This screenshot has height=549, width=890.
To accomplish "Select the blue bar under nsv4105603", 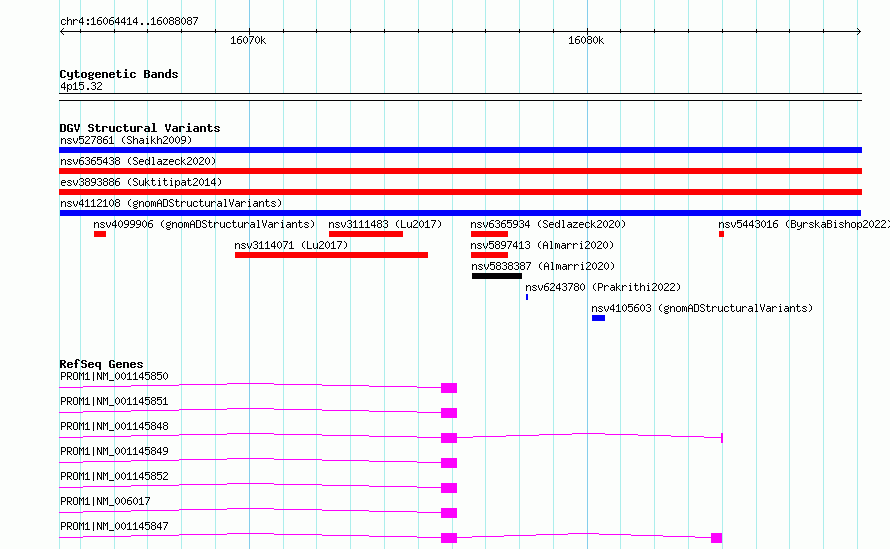I will (598, 318).
